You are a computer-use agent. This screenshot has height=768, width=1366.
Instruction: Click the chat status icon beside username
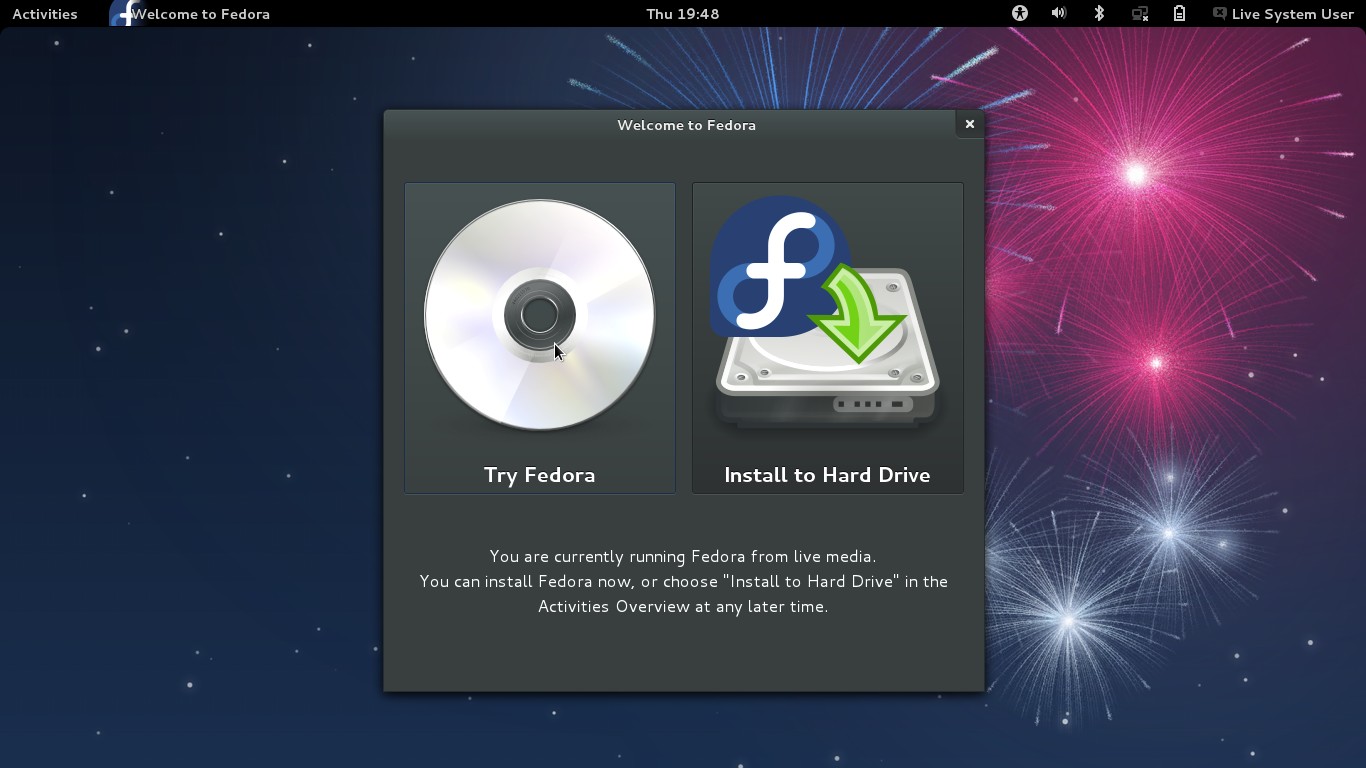coord(1219,14)
